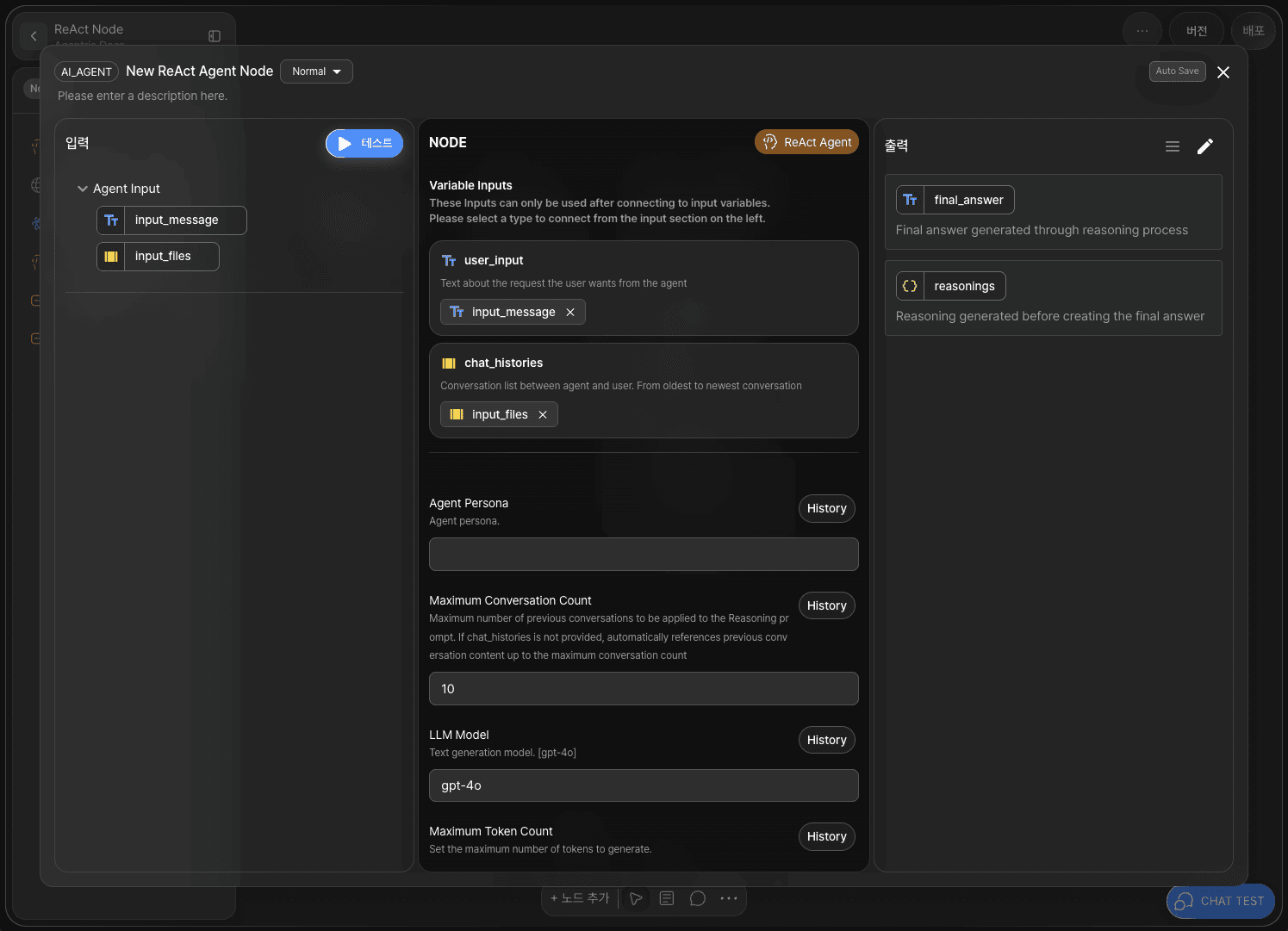Remove input_files from chat_histories

tap(543, 415)
